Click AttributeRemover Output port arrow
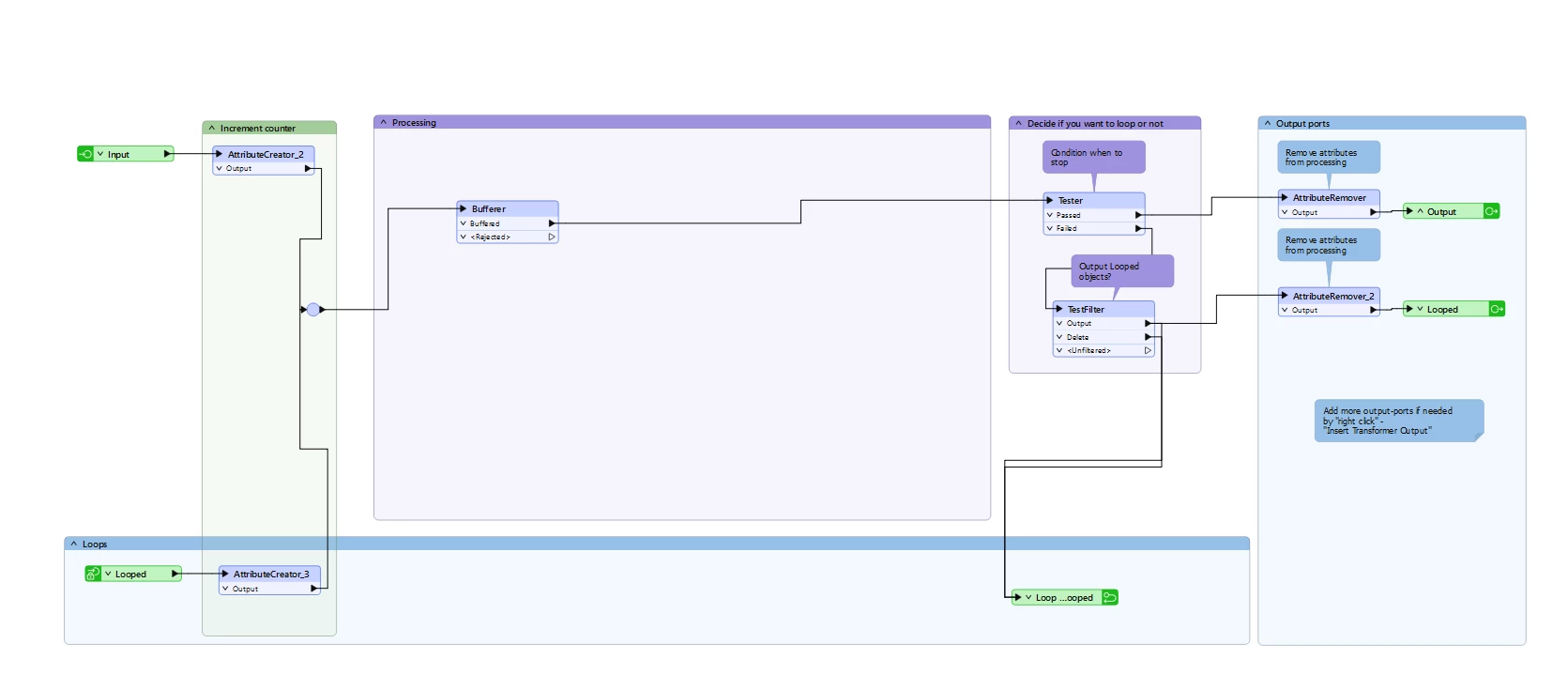 (1374, 212)
